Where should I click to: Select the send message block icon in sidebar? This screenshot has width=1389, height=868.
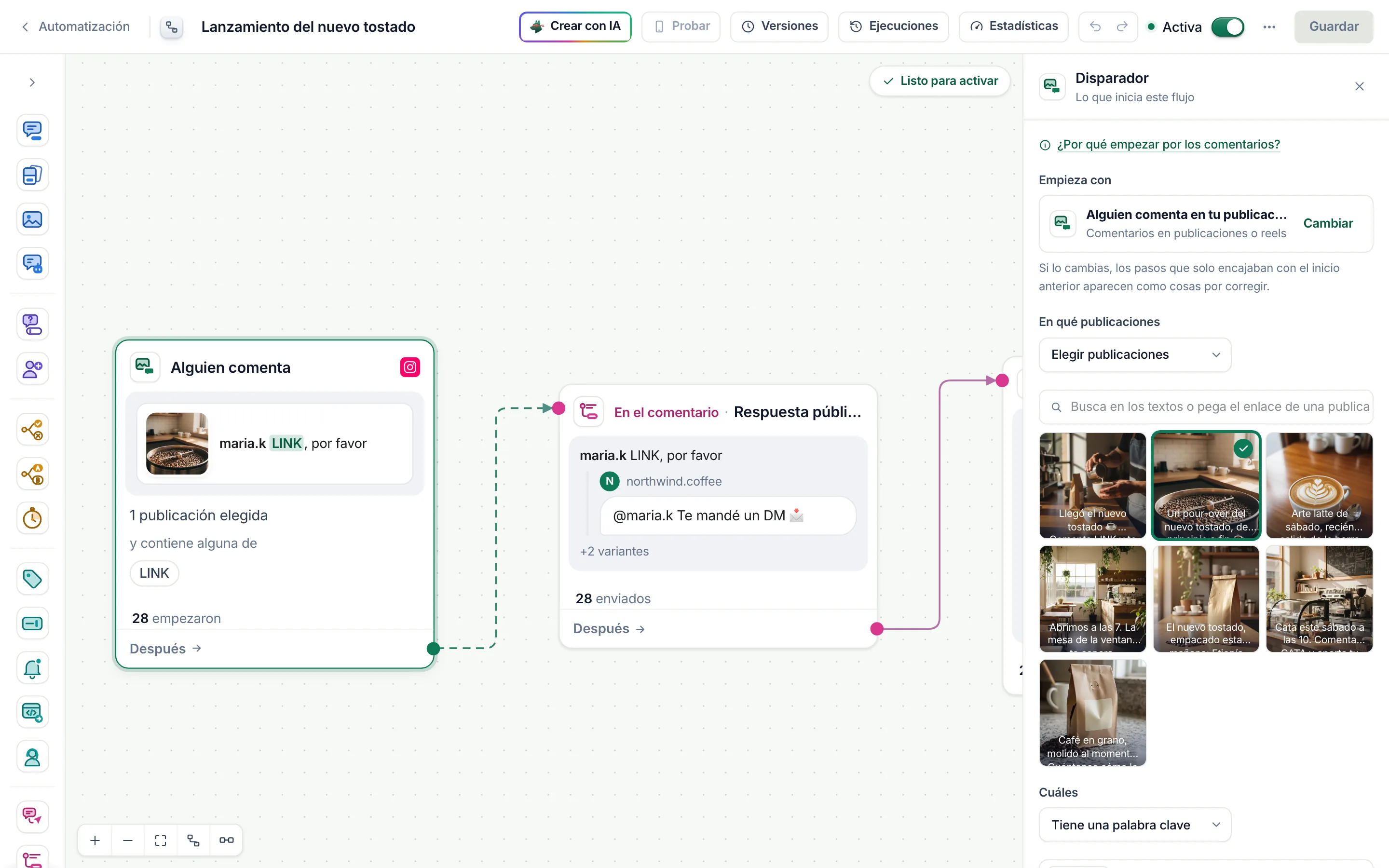click(32, 130)
